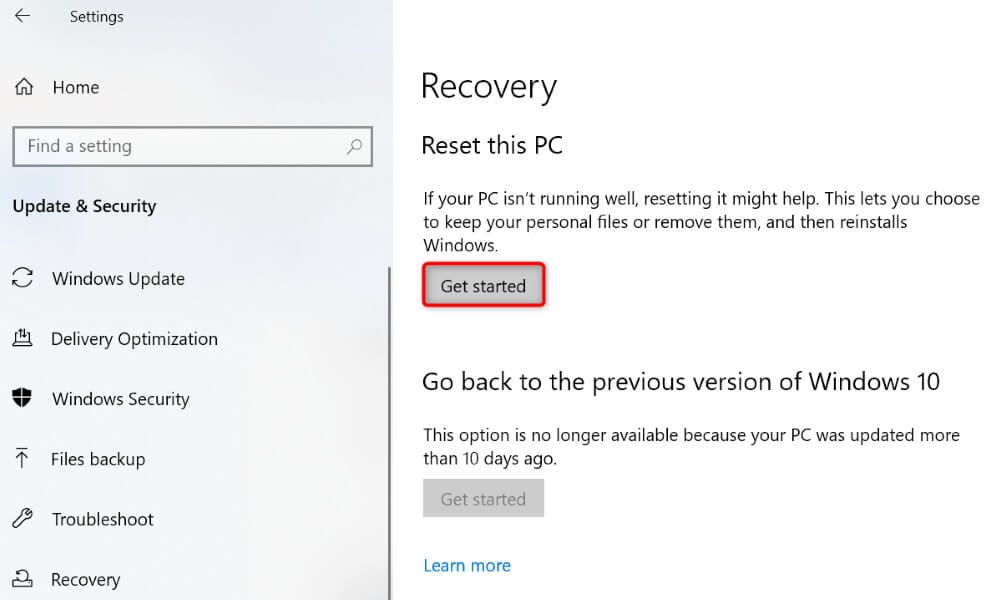
Task: Open Delivery Optimization settings
Action: tap(133, 338)
